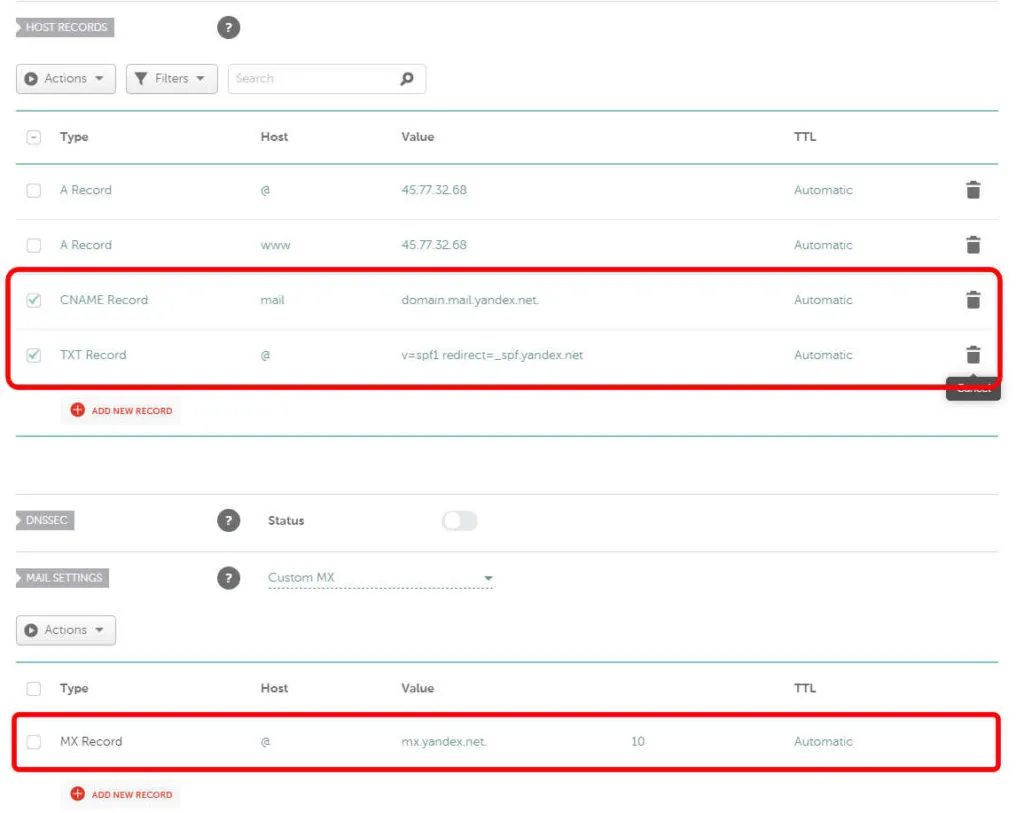Image resolution: width=1024 pixels, height=813 pixels.
Task: Click trash icon on CNAME Record row
Action: [972, 300]
